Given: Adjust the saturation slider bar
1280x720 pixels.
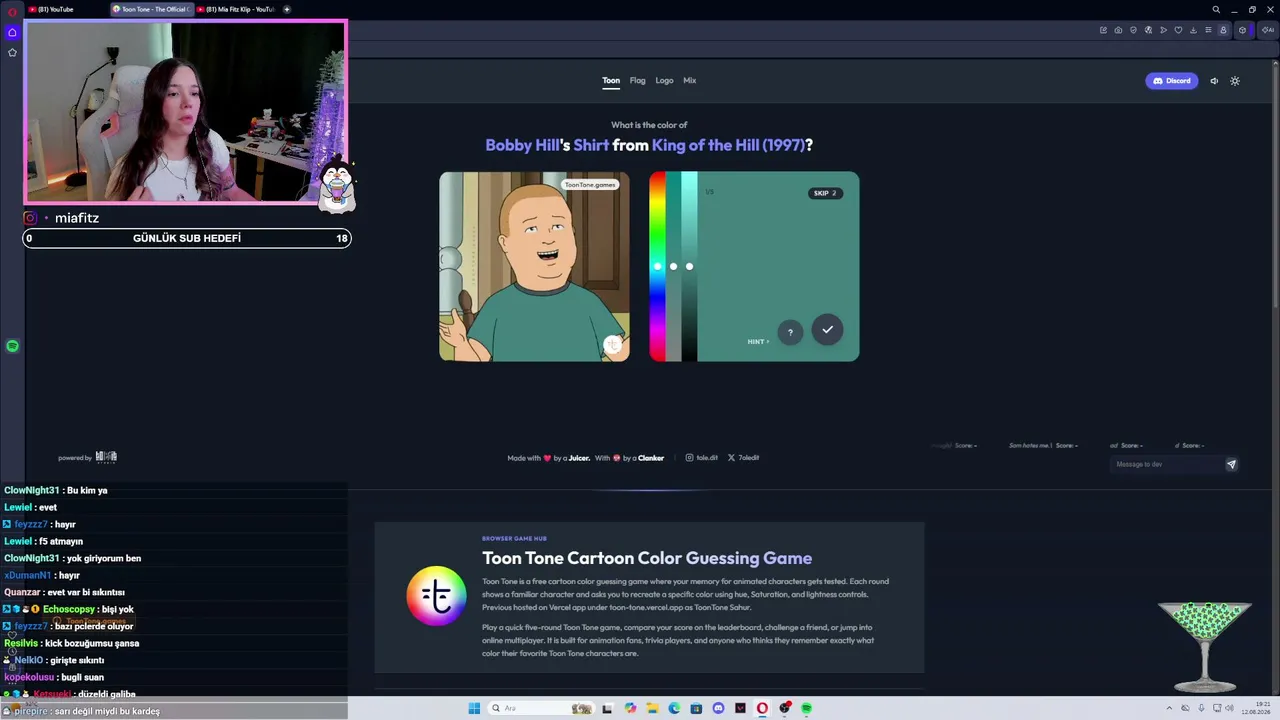Looking at the screenshot, I should coord(673,266).
